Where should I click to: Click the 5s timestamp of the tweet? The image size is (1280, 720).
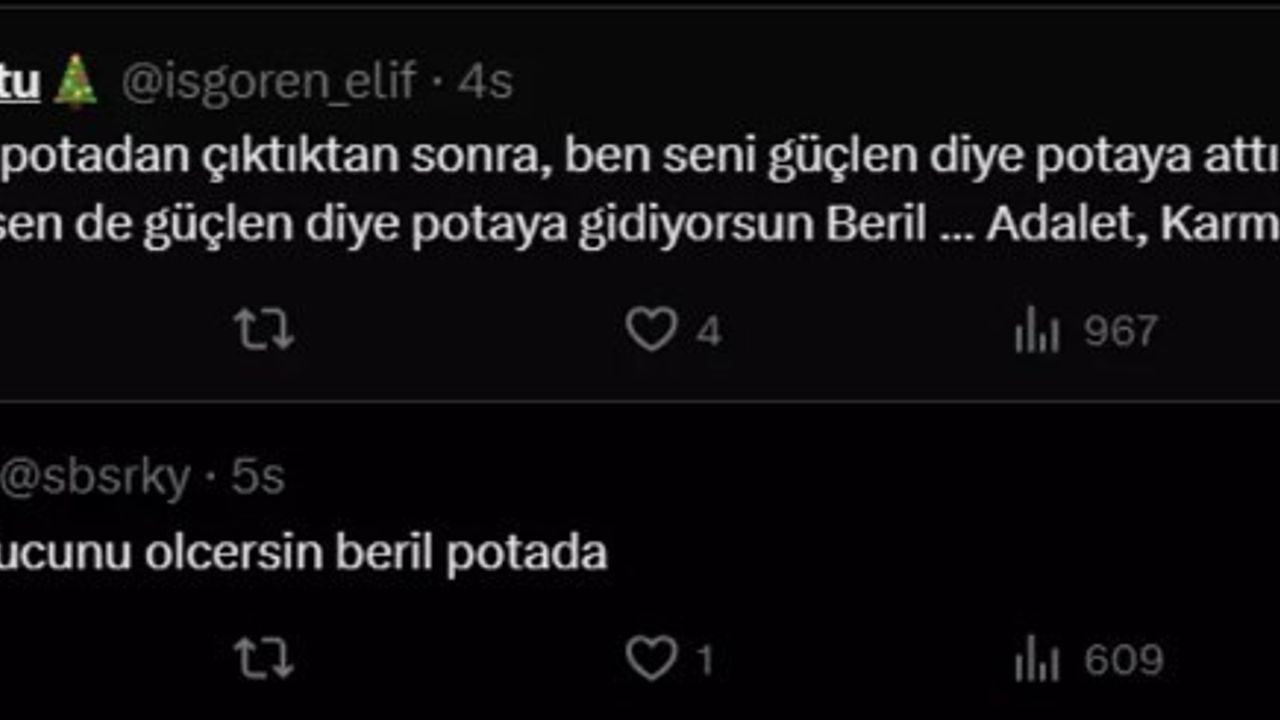258,479
